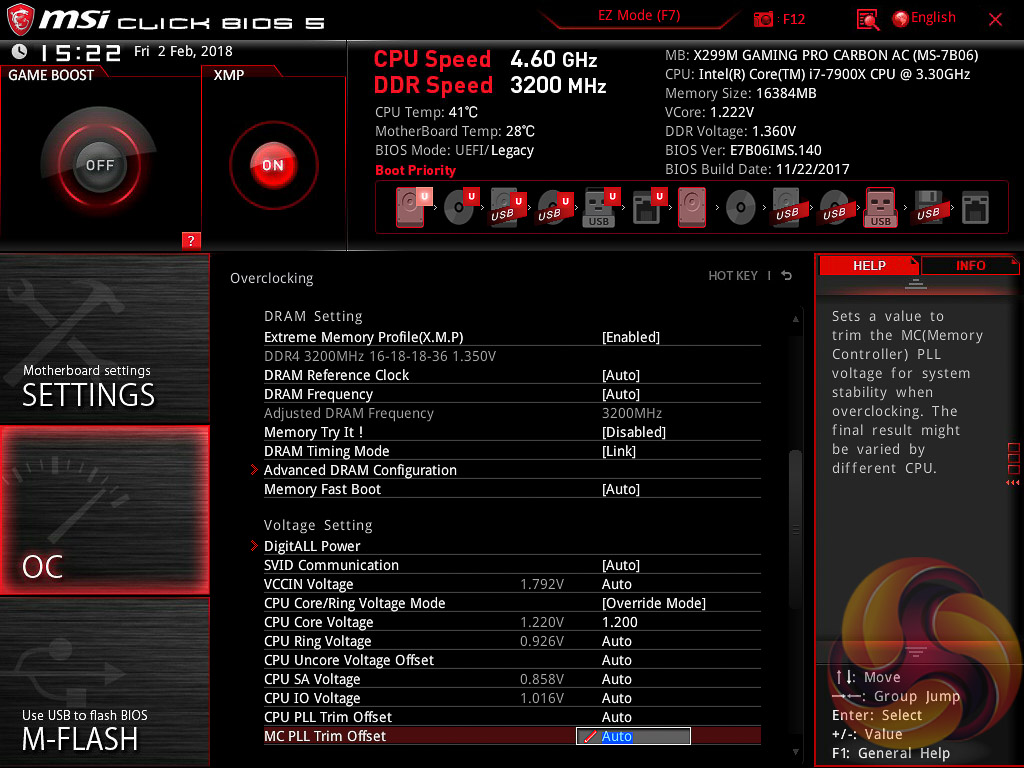Select the legacy network boot icon

[975, 208]
